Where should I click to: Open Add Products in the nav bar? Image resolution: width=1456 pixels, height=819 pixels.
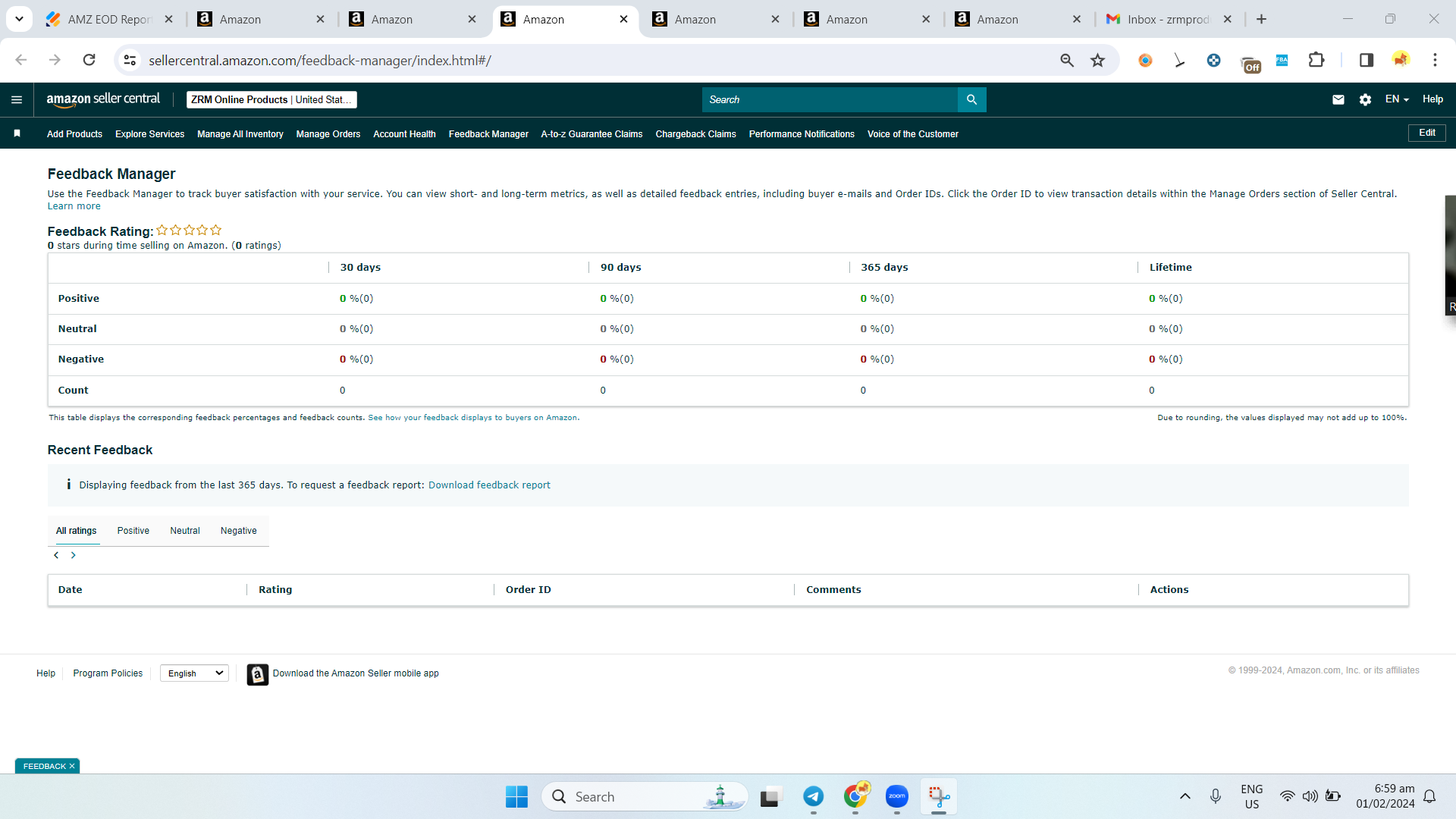(x=74, y=134)
